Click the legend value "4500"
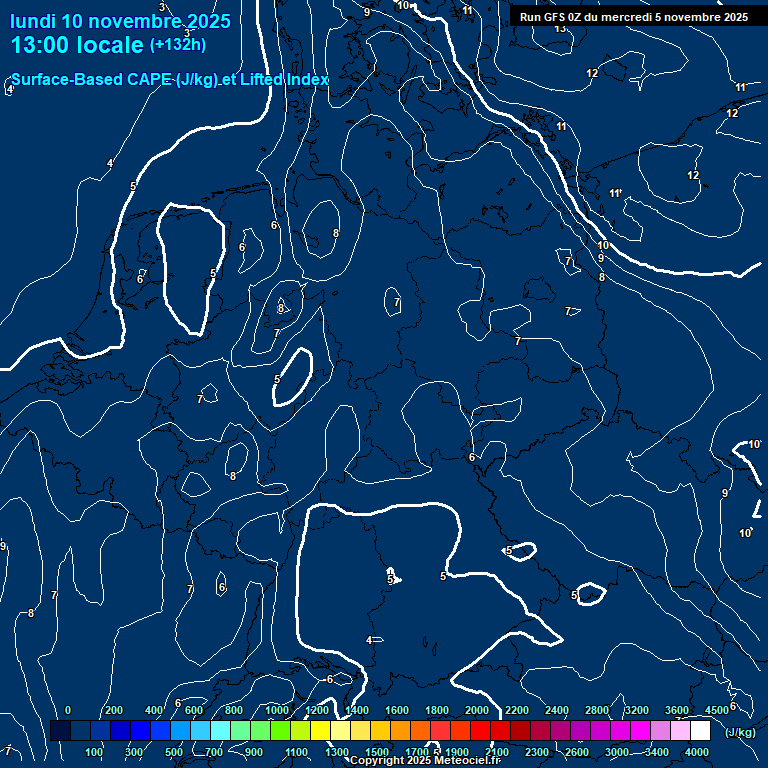Image resolution: width=768 pixels, height=768 pixels. (717, 710)
